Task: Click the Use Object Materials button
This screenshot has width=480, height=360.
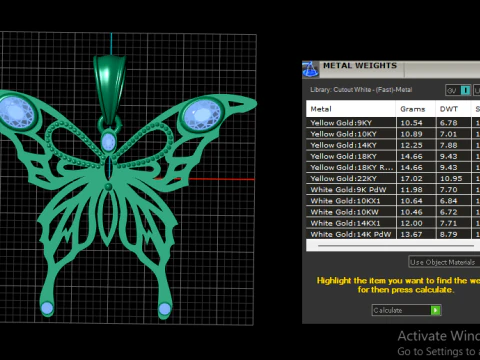Action: (444, 262)
